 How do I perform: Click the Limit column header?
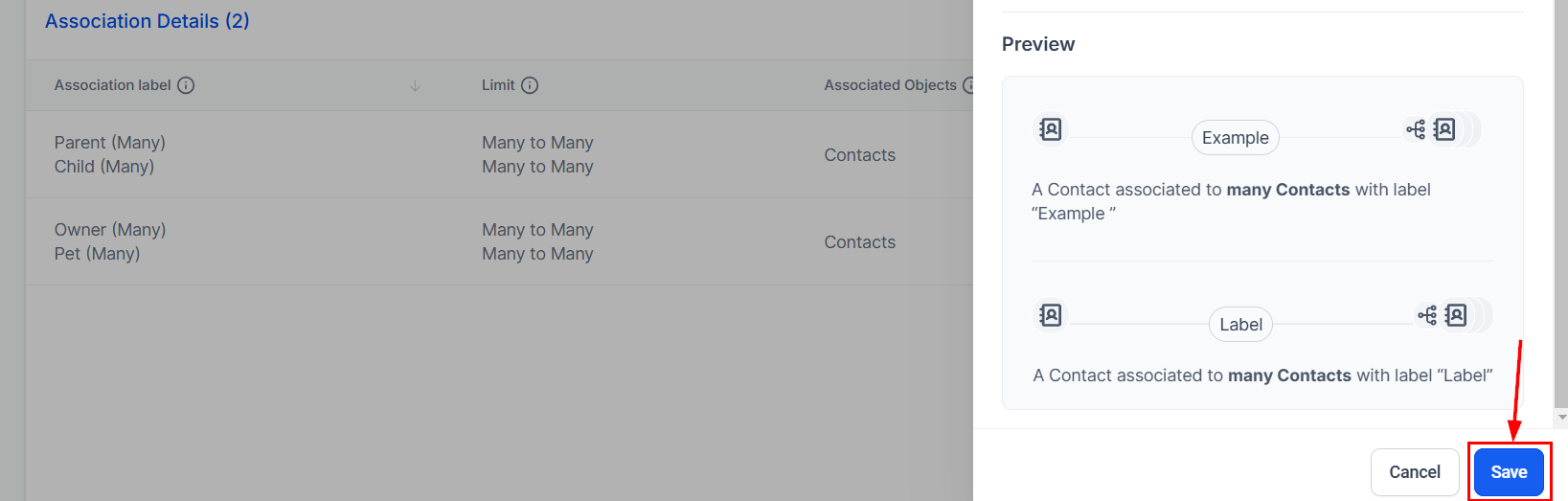pyautogui.click(x=498, y=85)
